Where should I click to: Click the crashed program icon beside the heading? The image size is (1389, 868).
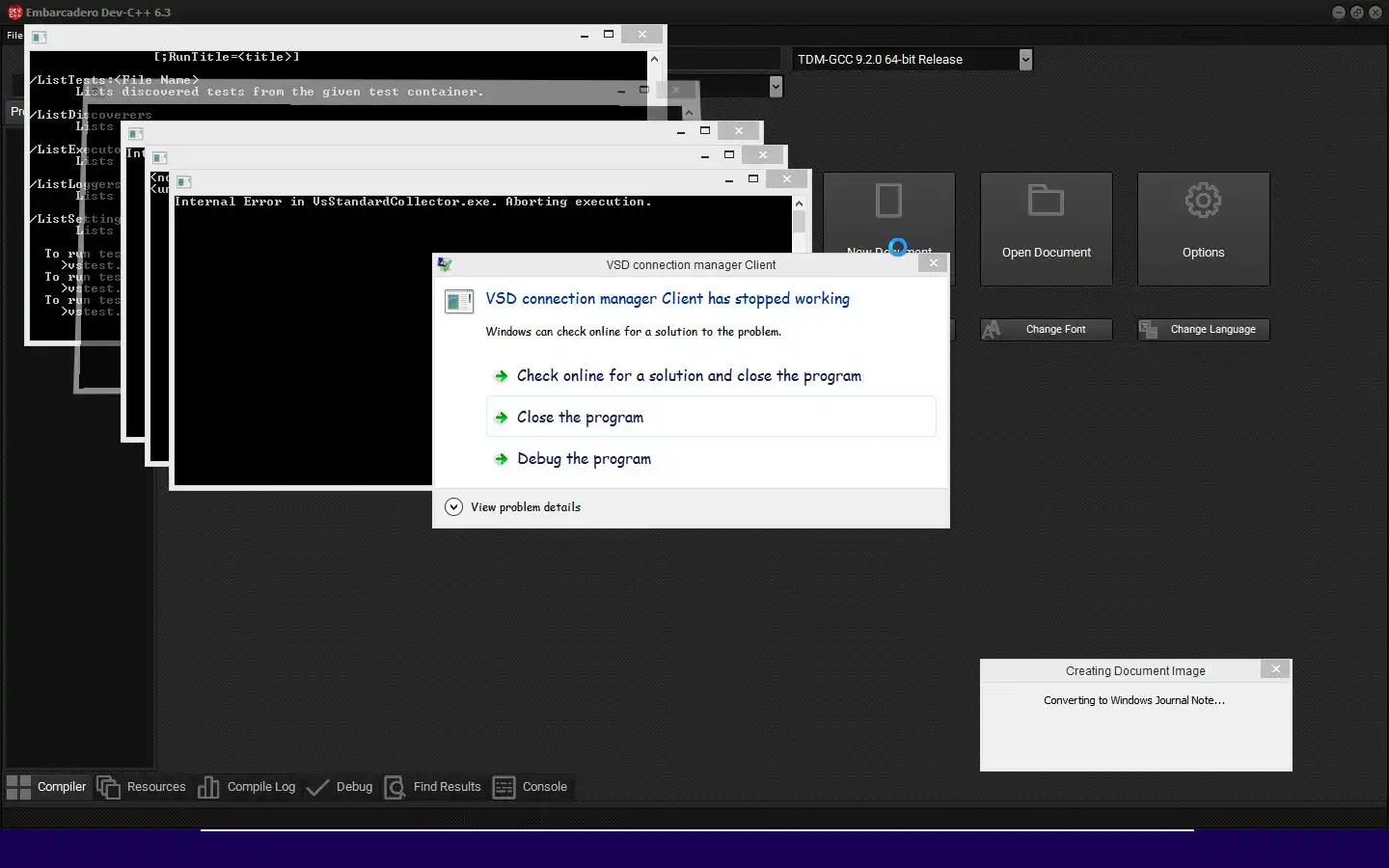(x=459, y=302)
